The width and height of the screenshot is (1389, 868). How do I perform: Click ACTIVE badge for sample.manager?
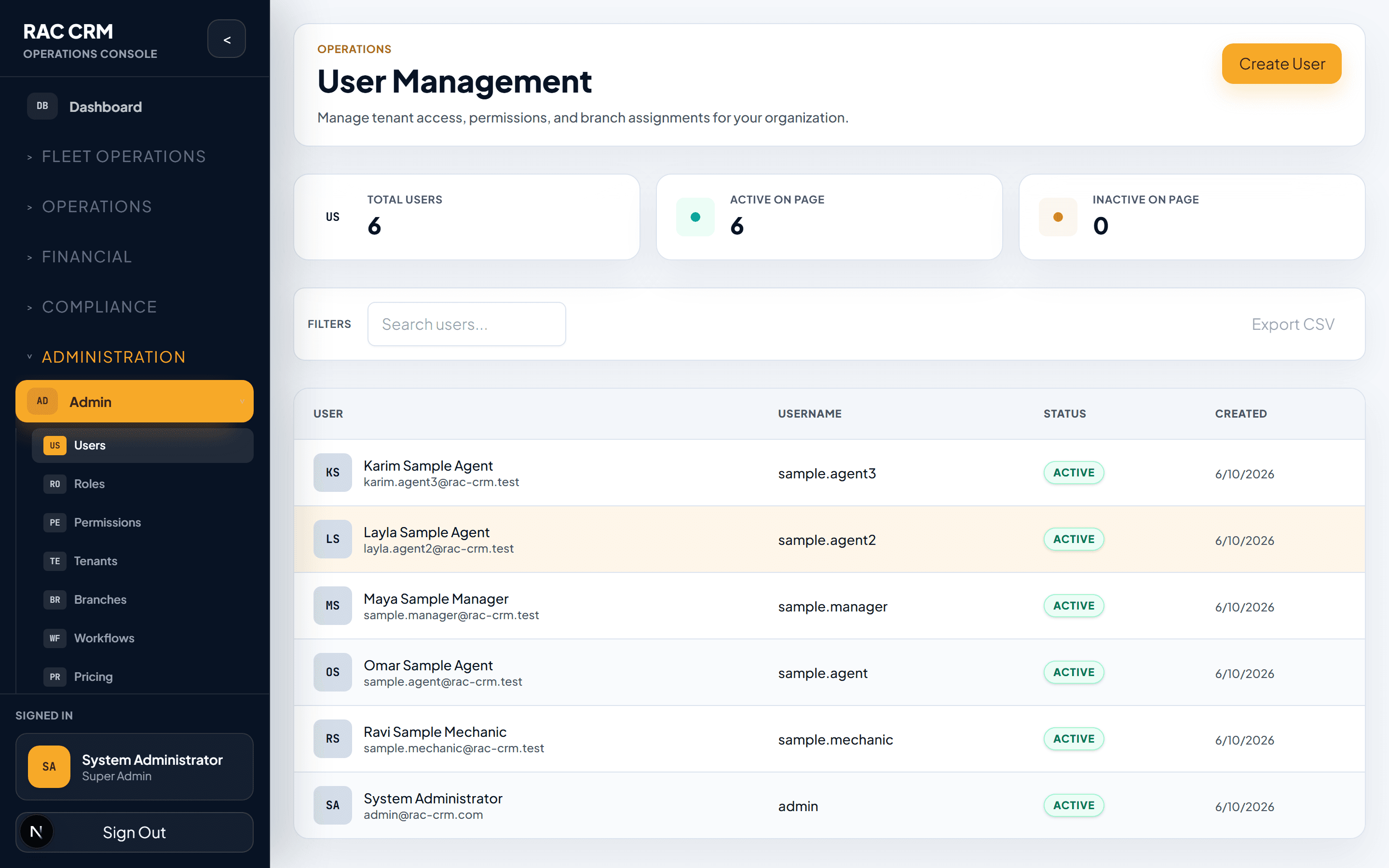(x=1074, y=606)
